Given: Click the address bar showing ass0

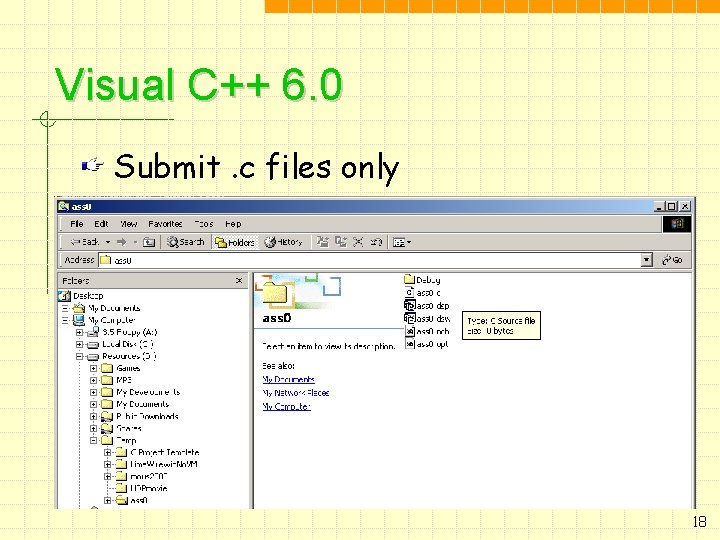Looking at the screenshot, I should (370, 260).
